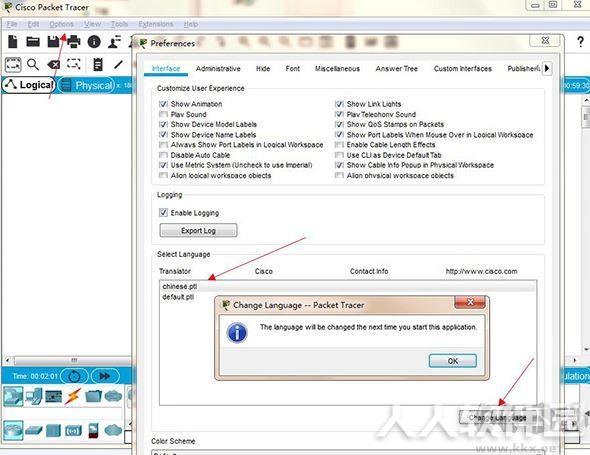Open the File menu
Image resolution: width=590 pixels, height=455 pixels.
pyautogui.click(x=12, y=24)
